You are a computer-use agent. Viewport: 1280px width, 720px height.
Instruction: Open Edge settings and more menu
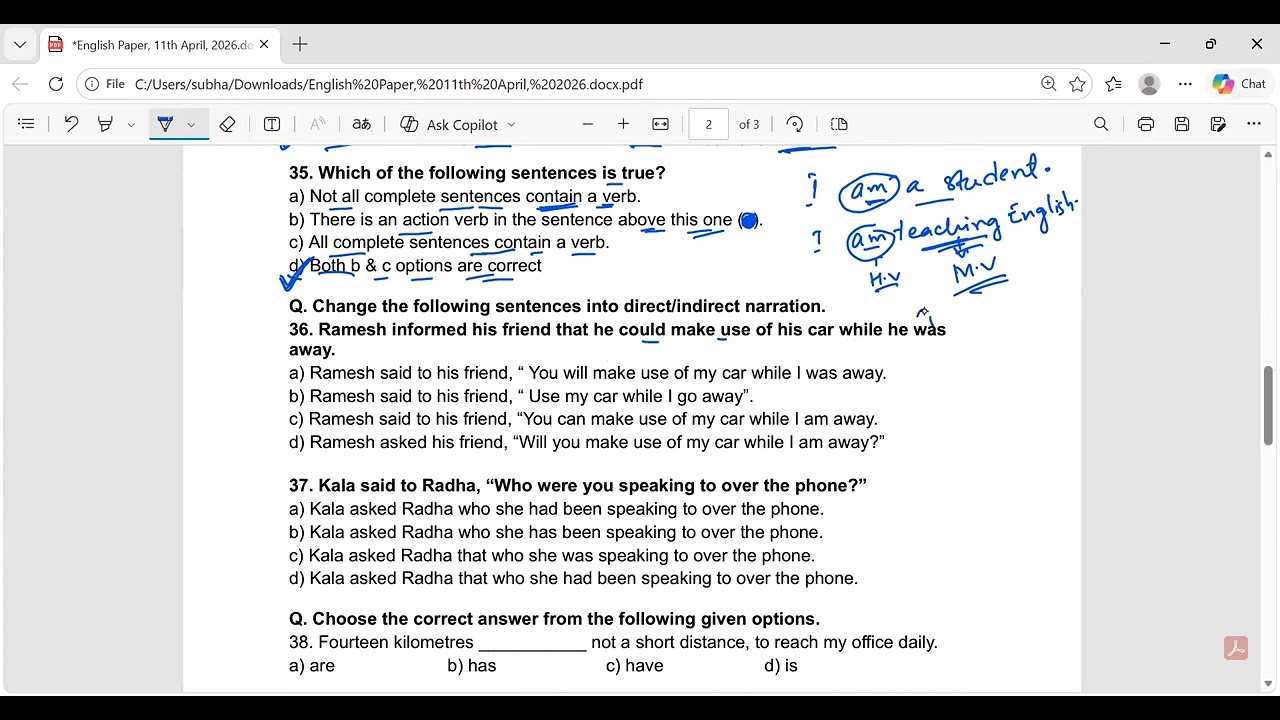[1185, 84]
